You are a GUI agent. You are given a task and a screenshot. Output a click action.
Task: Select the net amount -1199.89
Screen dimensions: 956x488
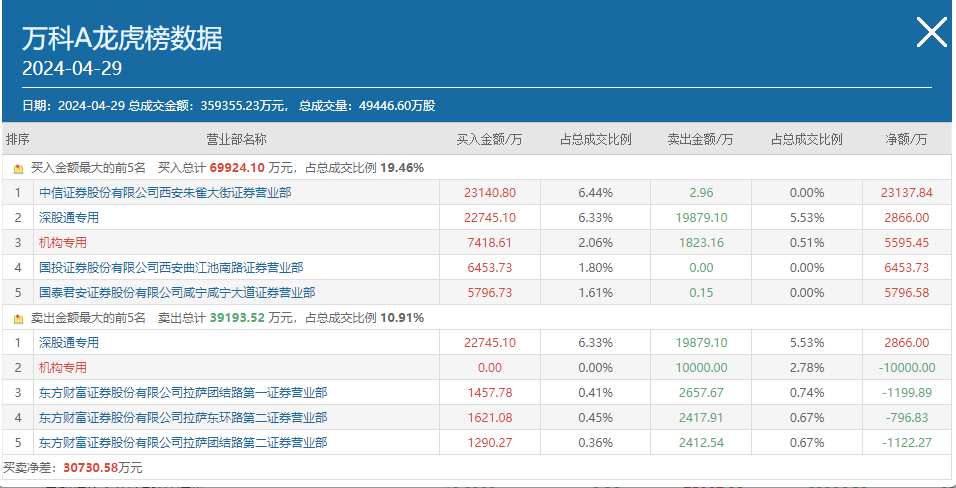(907, 393)
